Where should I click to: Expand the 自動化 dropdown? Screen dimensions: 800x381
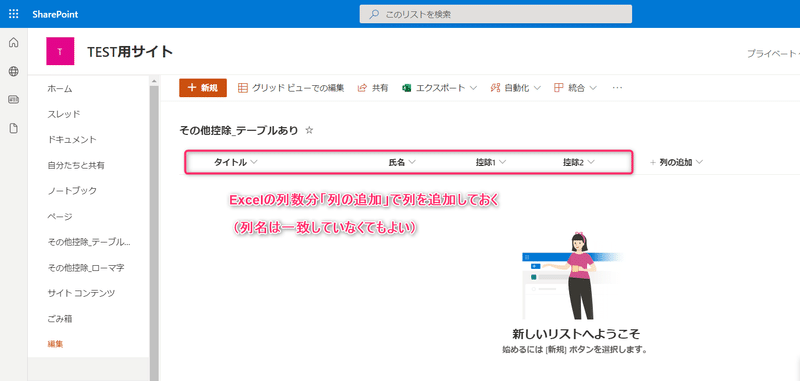tap(515, 88)
